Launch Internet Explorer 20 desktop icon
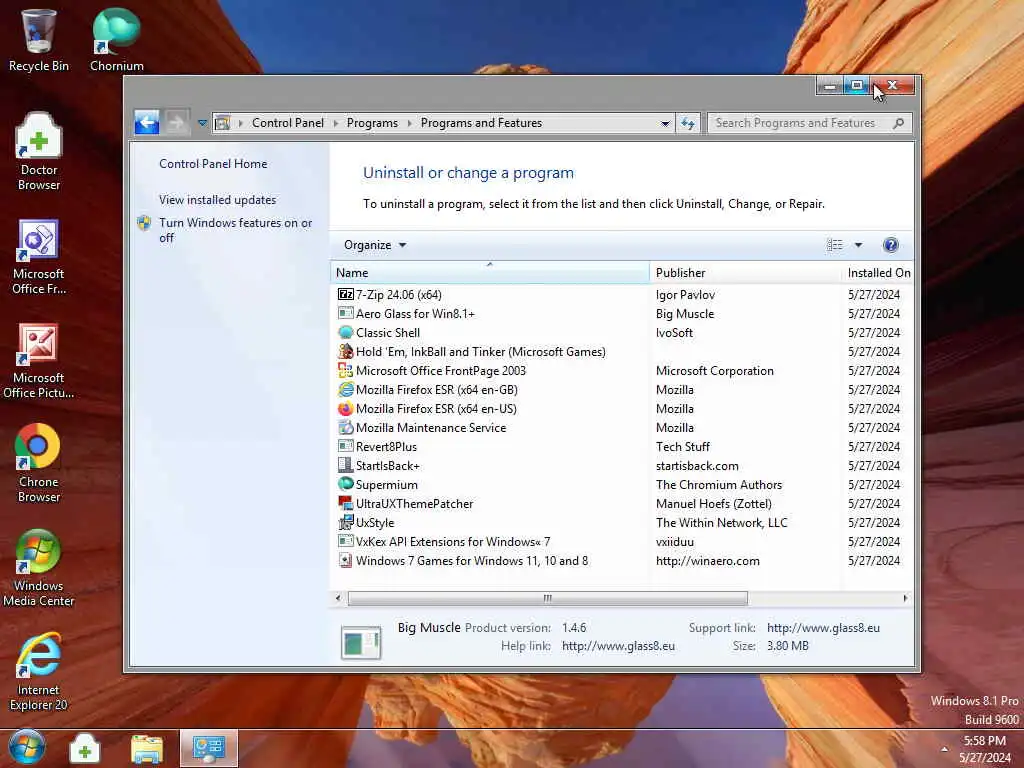The height and width of the screenshot is (768, 1024). click(39, 671)
